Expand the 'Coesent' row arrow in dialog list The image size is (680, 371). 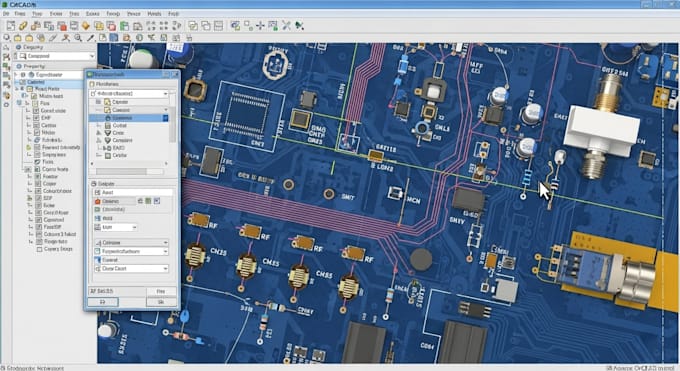166,110
